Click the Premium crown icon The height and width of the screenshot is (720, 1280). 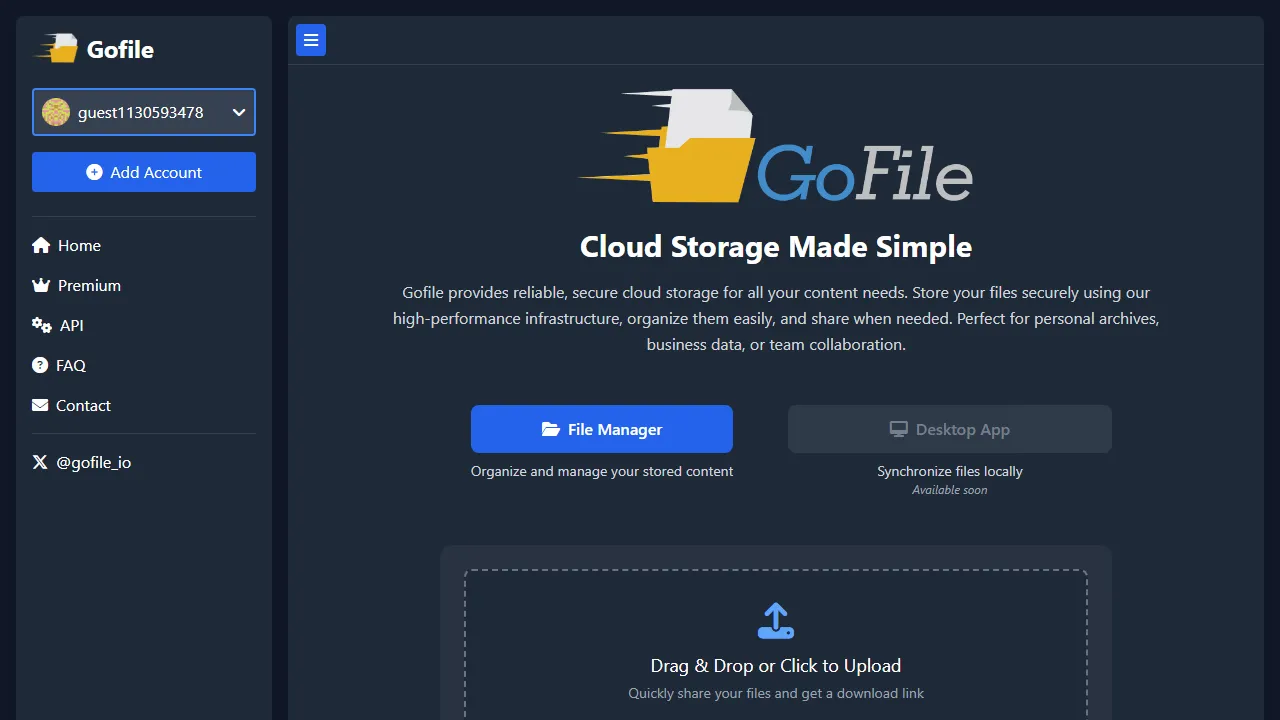(x=40, y=285)
